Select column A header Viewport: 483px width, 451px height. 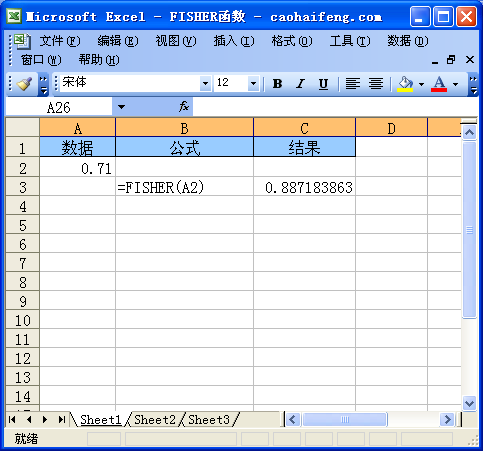coord(77,128)
